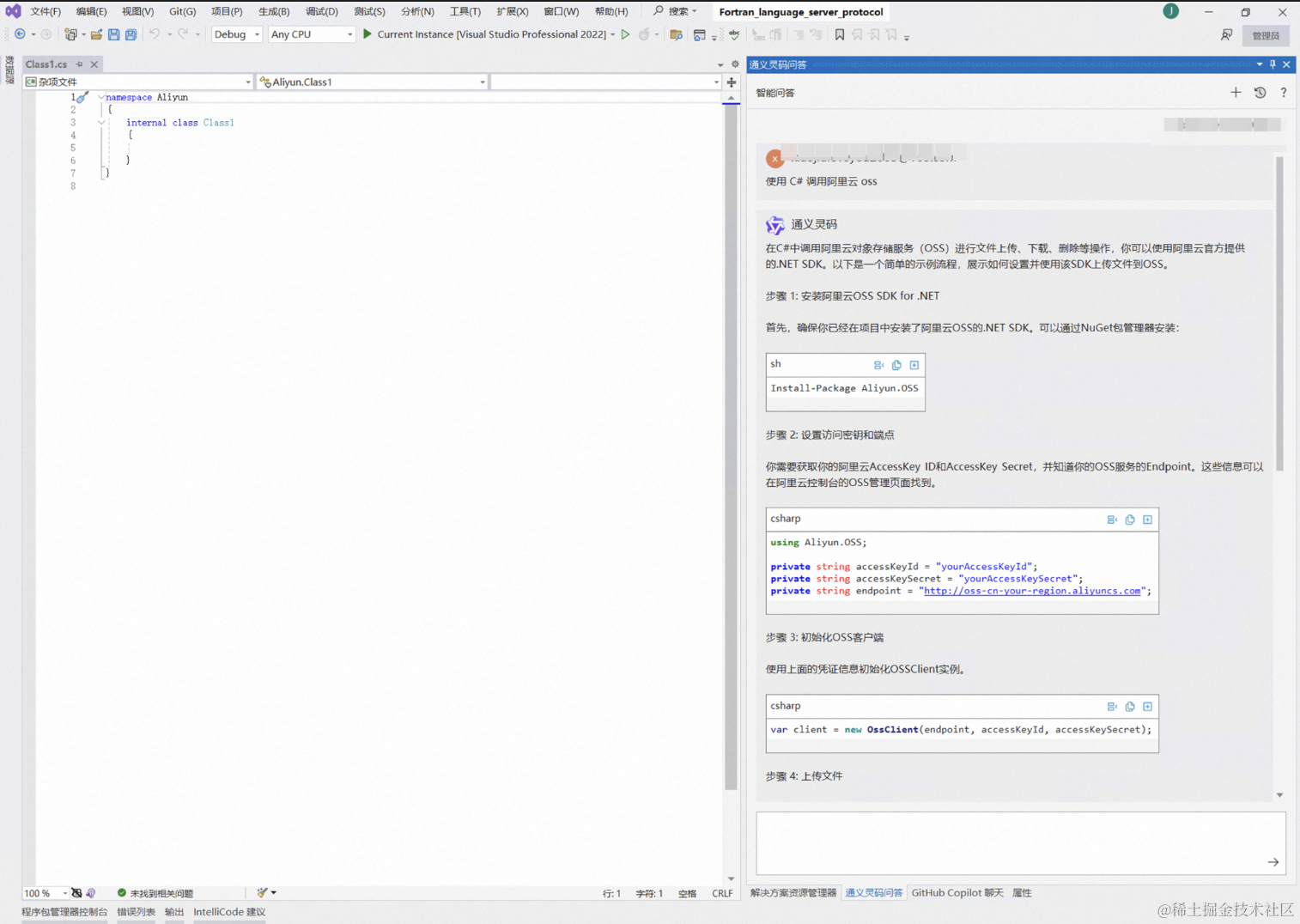Open the 100 % zoom level dropdown
Image resolution: width=1300 pixels, height=924 pixels.
pos(46,893)
